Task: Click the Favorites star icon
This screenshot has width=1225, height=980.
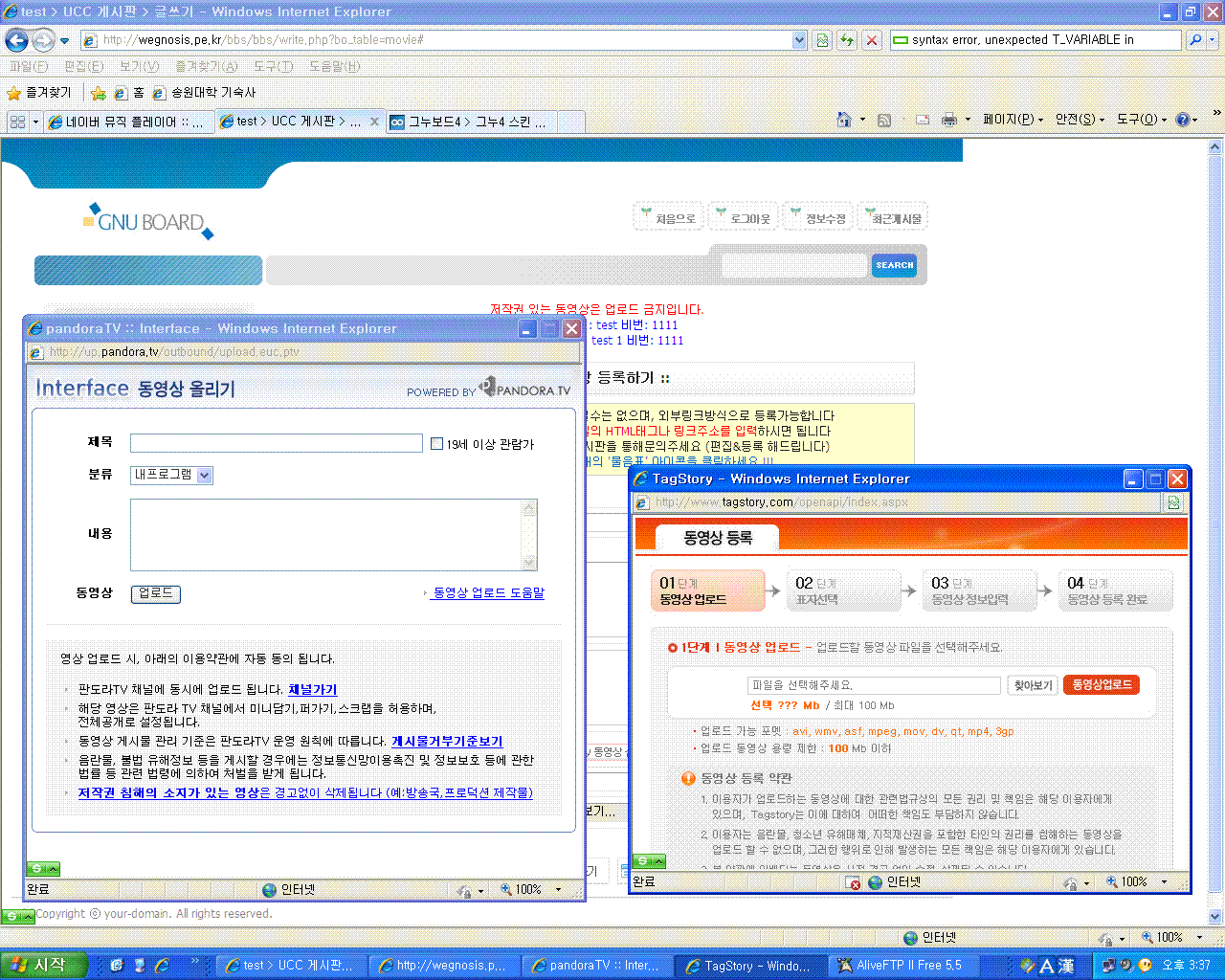Action: [13, 93]
